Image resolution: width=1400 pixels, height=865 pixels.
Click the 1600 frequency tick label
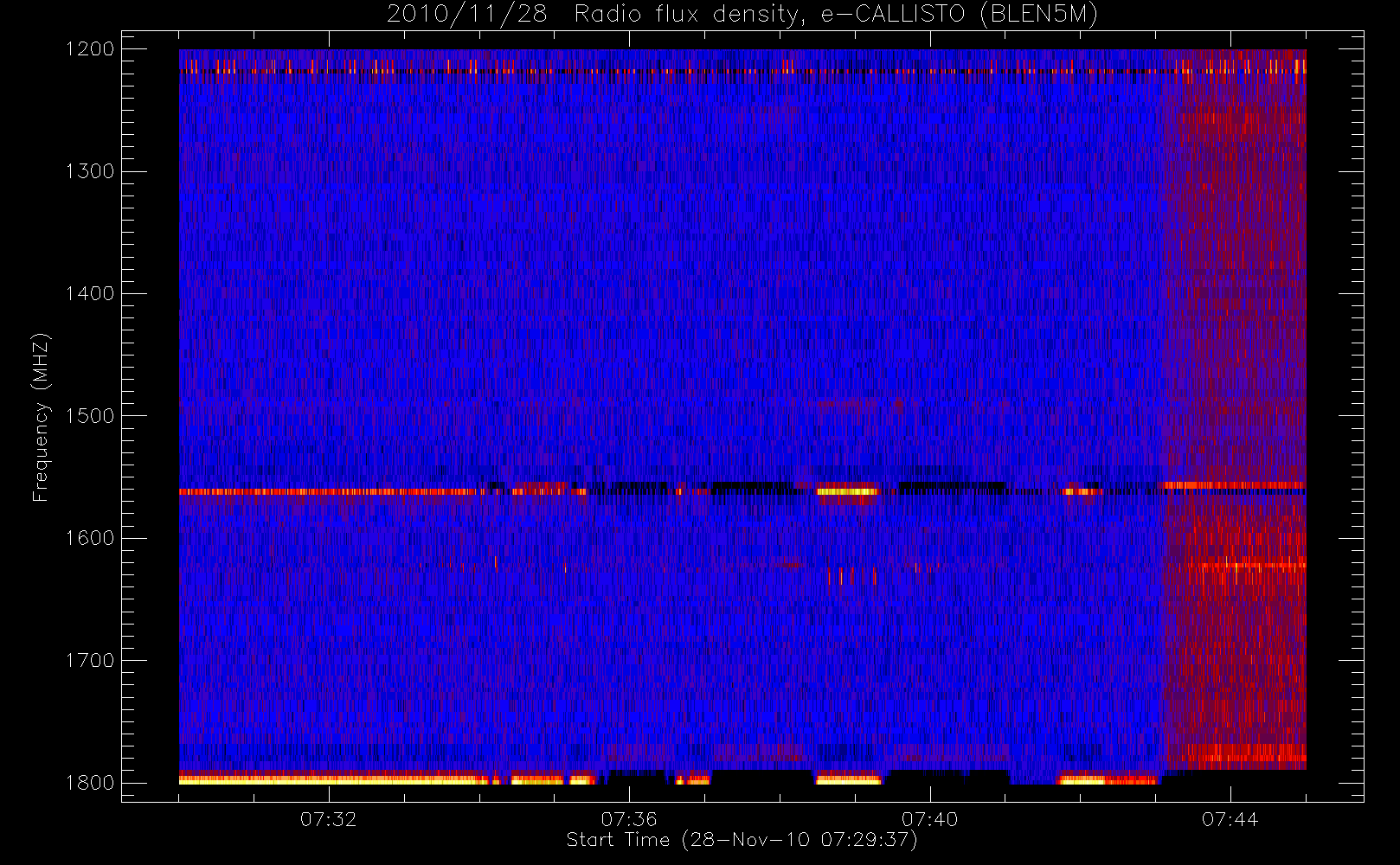(x=90, y=538)
